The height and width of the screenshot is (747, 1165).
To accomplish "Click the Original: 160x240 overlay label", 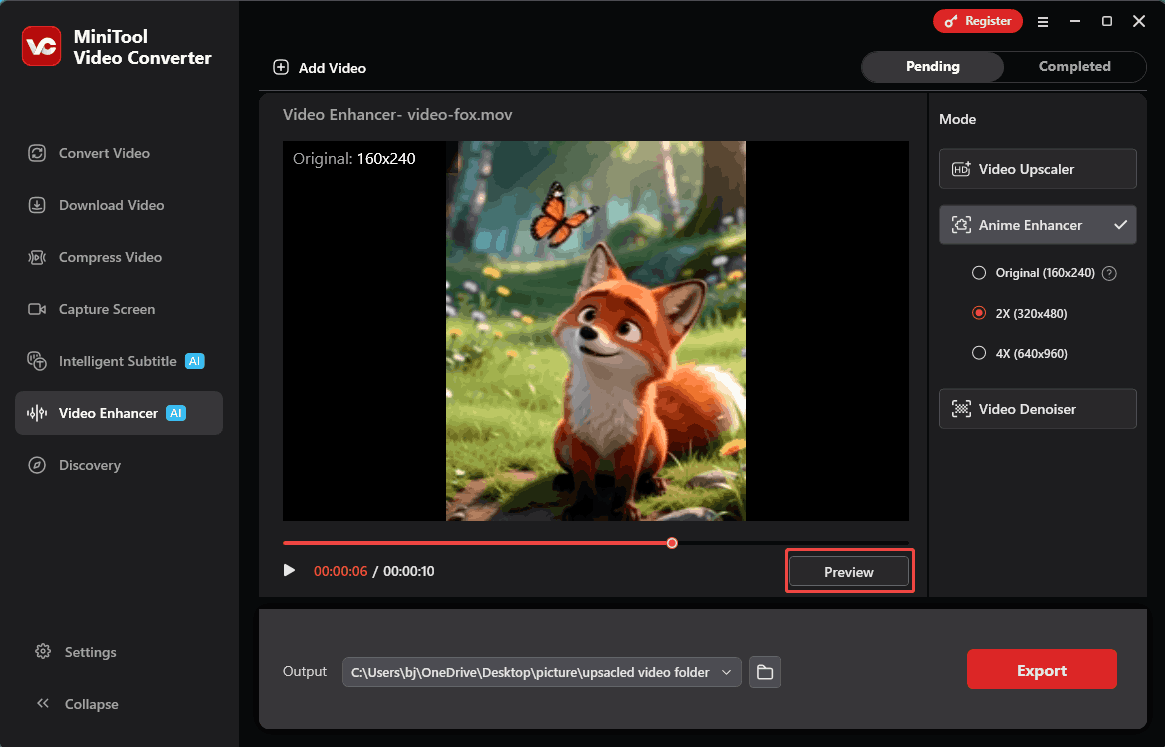I will click(354, 158).
